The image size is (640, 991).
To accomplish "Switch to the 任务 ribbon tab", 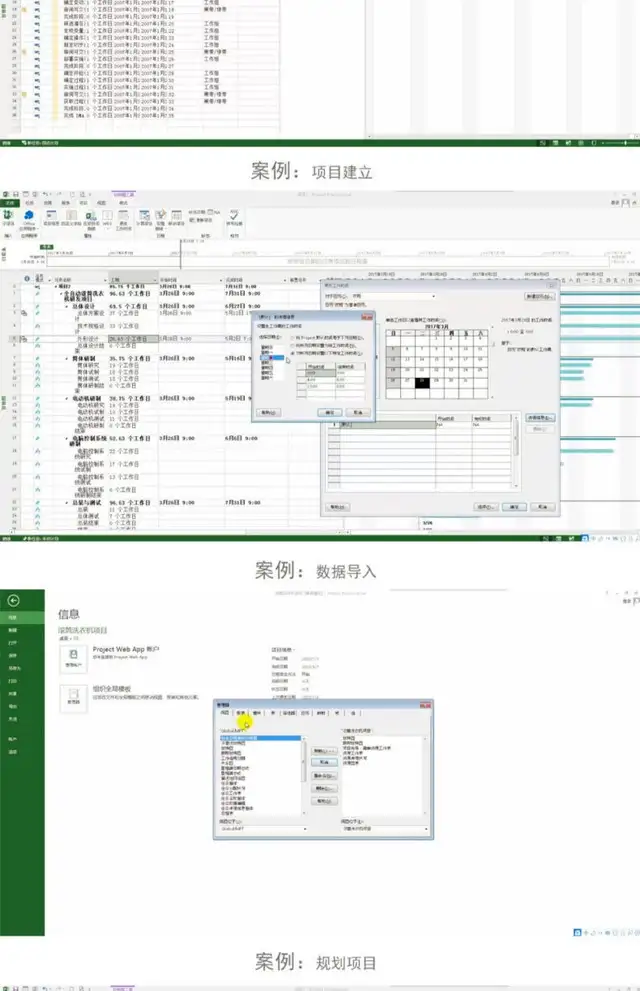I will click(x=30, y=203).
